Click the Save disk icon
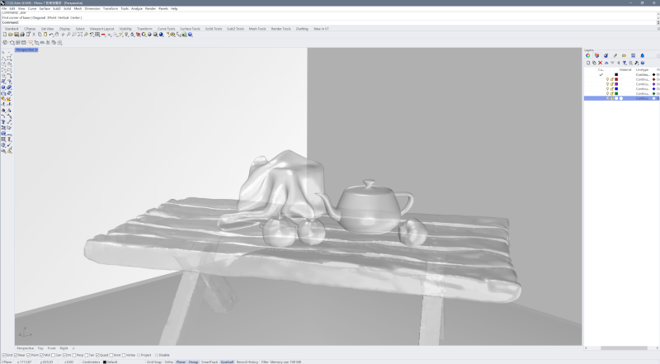Viewport: 660px width, 364px height. pyautogui.click(x=16, y=35)
